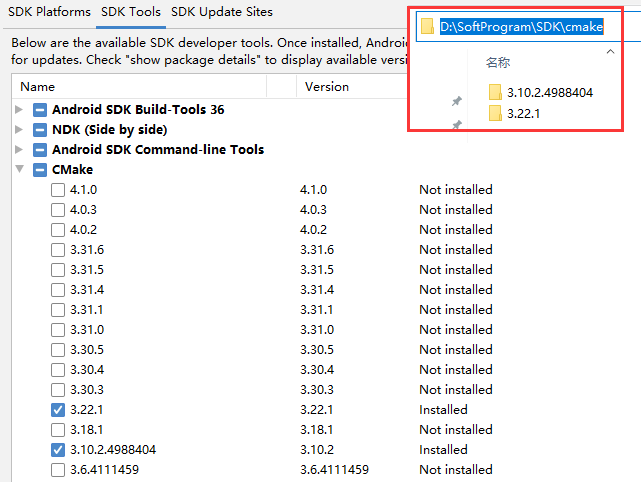Expand the NDK (Side by side) row
The image size is (641, 482).
coord(18,130)
